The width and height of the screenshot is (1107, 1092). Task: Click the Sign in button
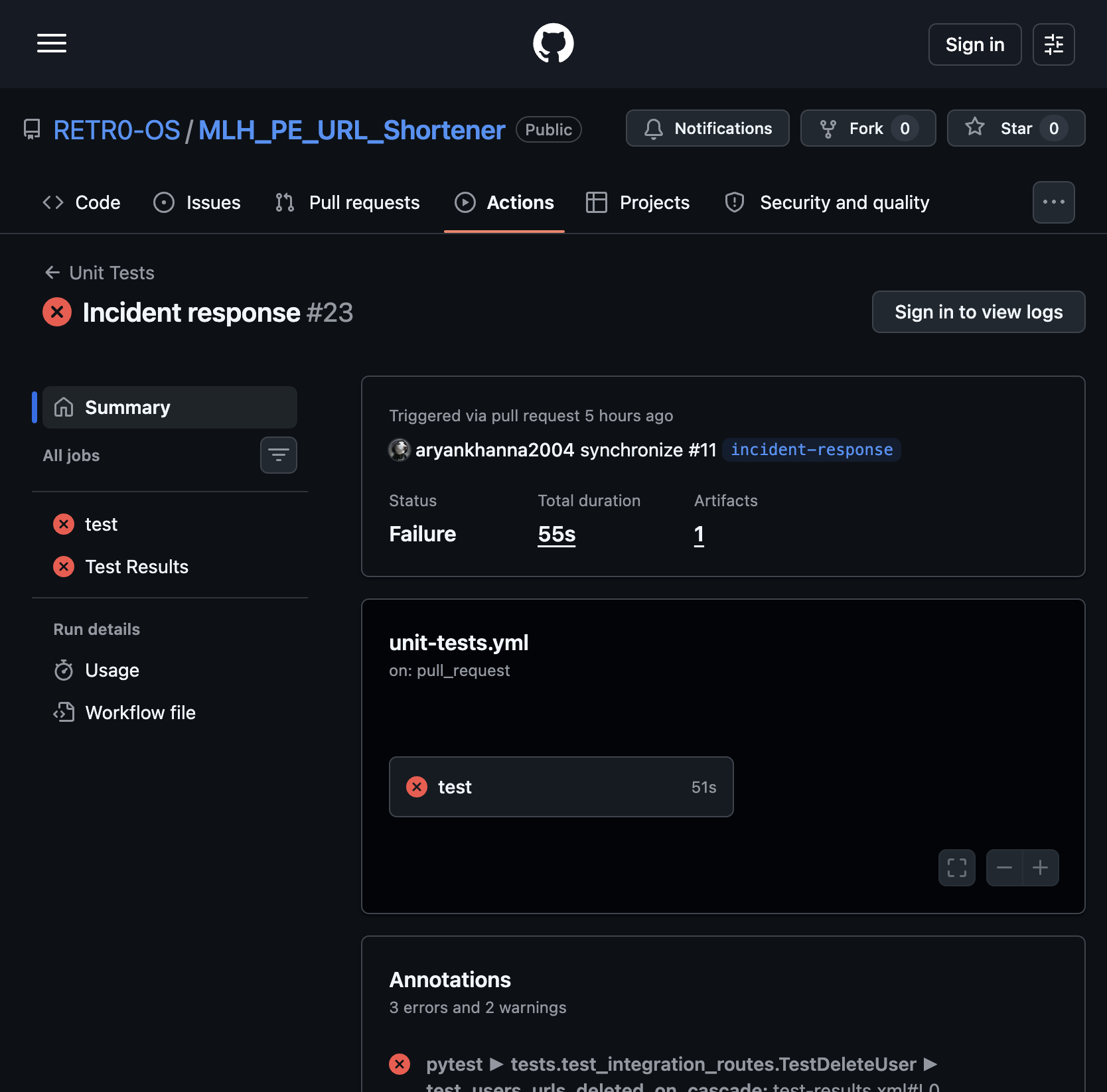(974, 44)
